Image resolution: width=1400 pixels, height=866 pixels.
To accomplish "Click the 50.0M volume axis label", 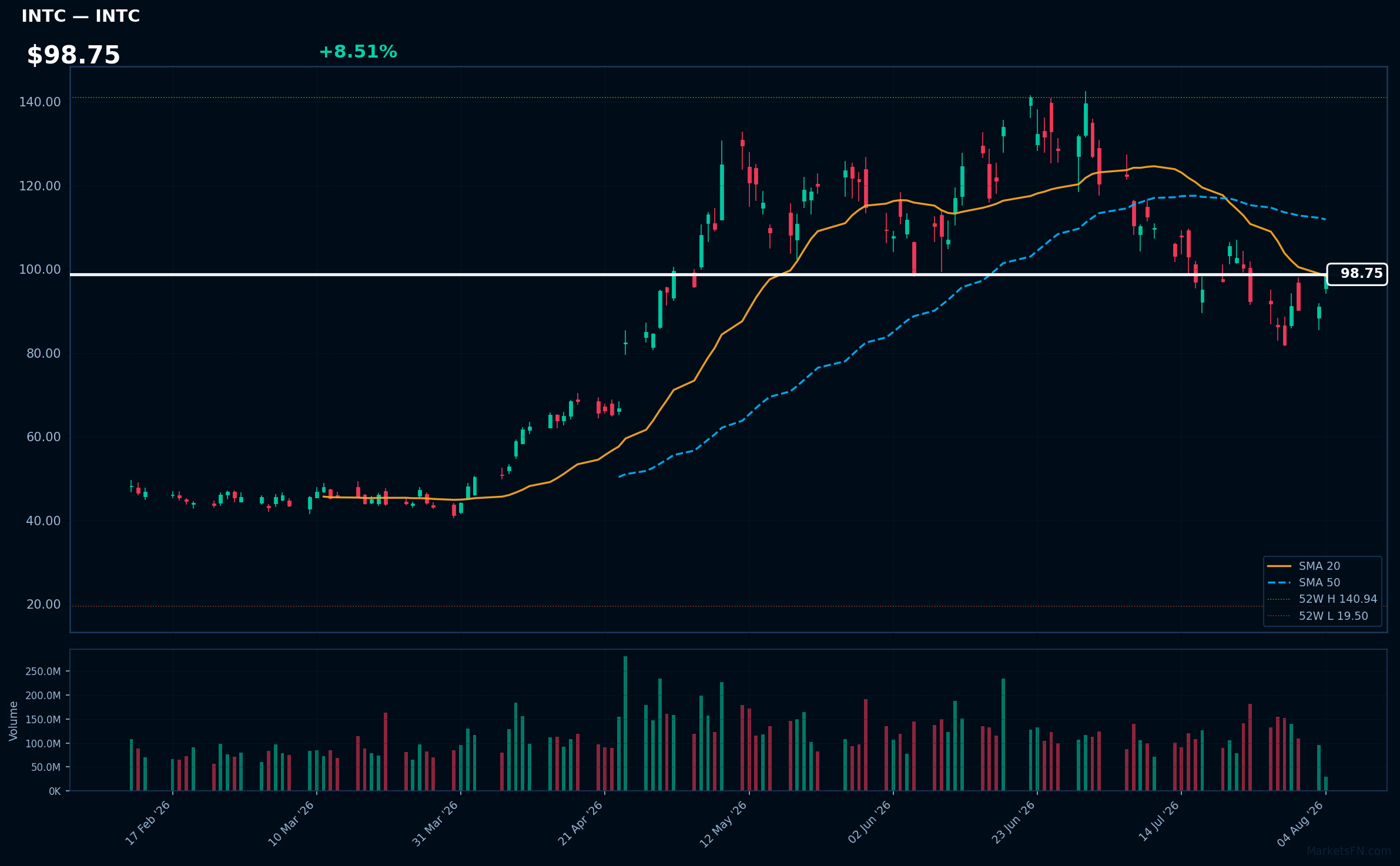I will 46,767.
